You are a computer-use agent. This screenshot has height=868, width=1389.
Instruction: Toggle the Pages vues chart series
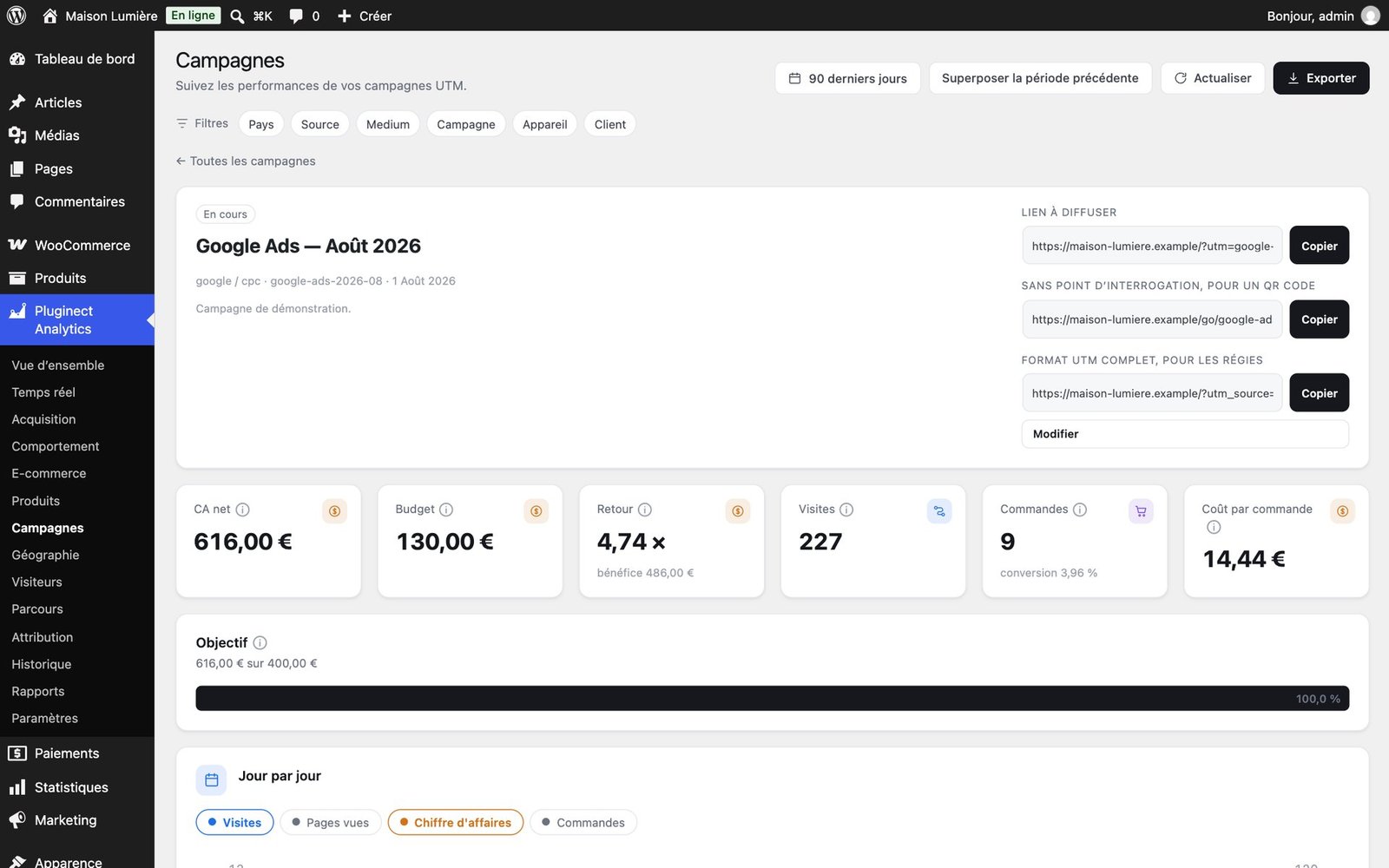tap(331, 822)
